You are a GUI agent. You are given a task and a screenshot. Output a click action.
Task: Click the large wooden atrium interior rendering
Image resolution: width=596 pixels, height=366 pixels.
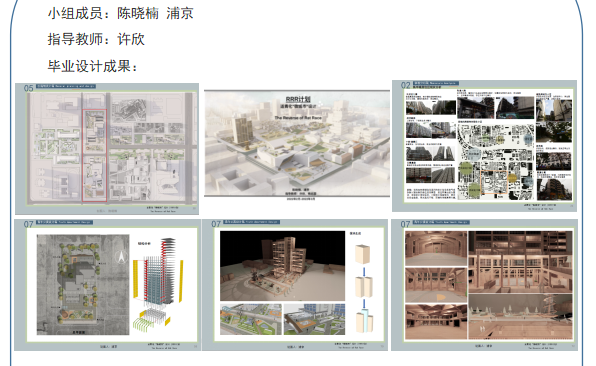(520, 262)
